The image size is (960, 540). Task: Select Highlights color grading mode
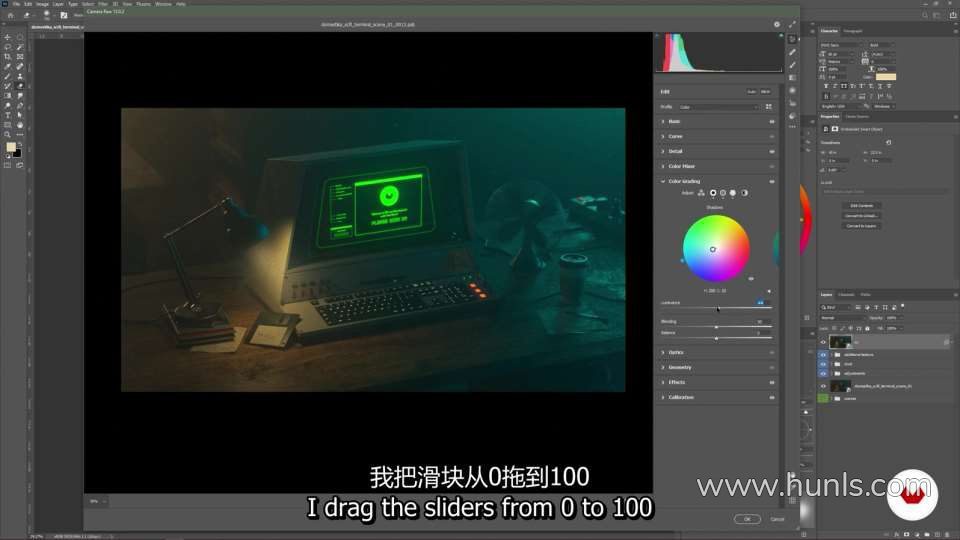733,193
